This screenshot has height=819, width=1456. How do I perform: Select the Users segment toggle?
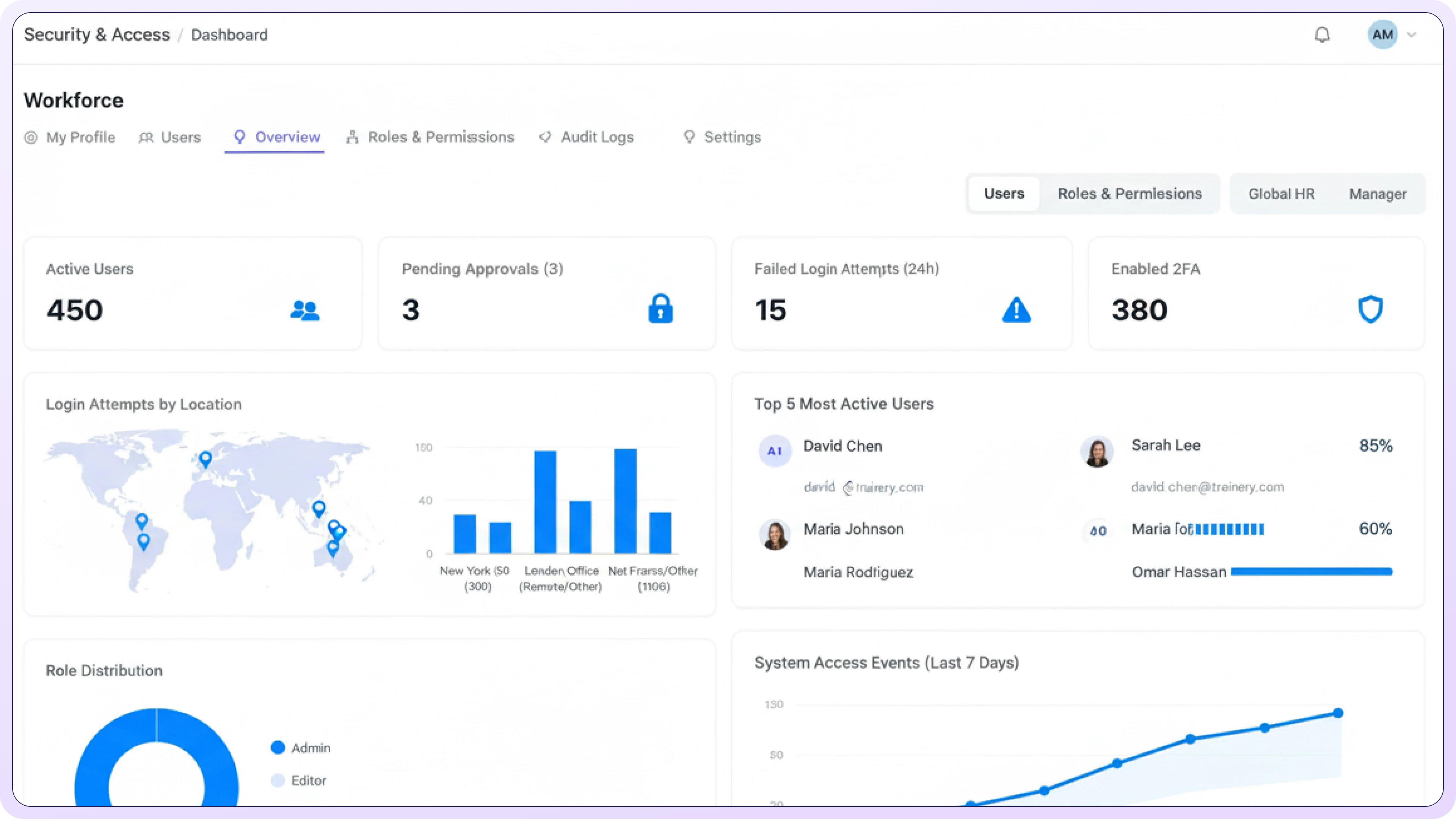(1003, 194)
